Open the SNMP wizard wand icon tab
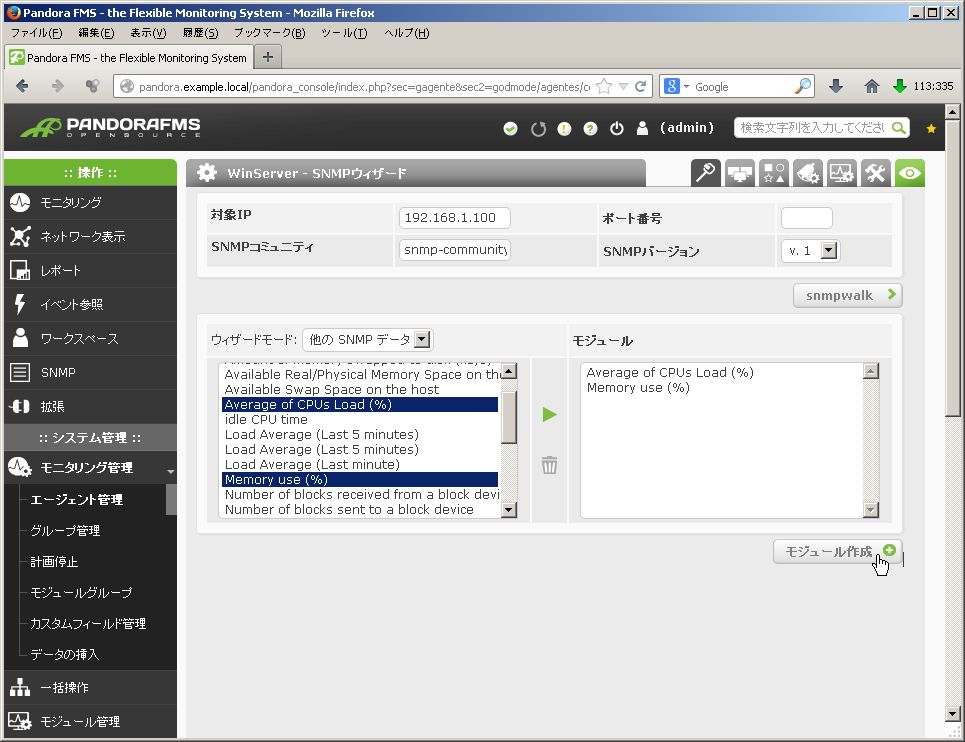Viewport: 965px width, 742px height. [x=705, y=173]
